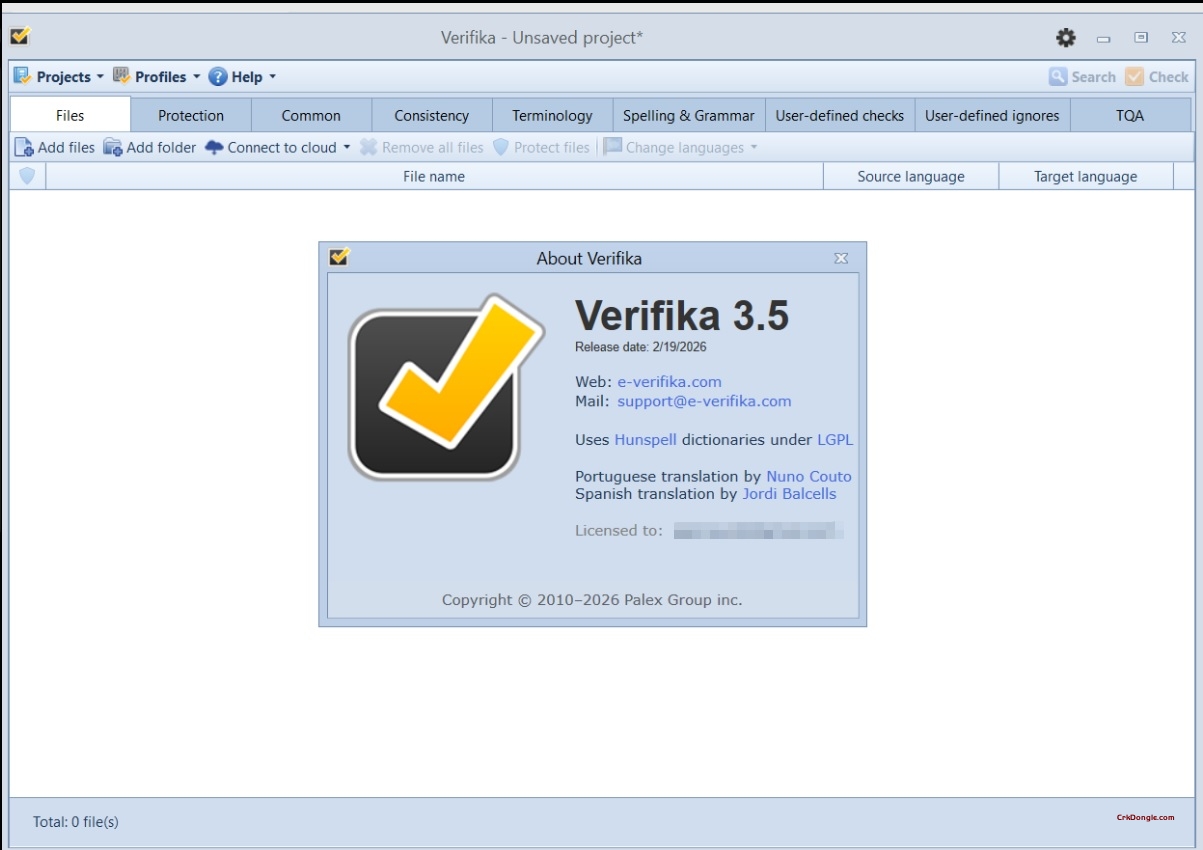Switch to the Protection tab
Image resolution: width=1203 pixels, height=850 pixels.
coord(191,115)
